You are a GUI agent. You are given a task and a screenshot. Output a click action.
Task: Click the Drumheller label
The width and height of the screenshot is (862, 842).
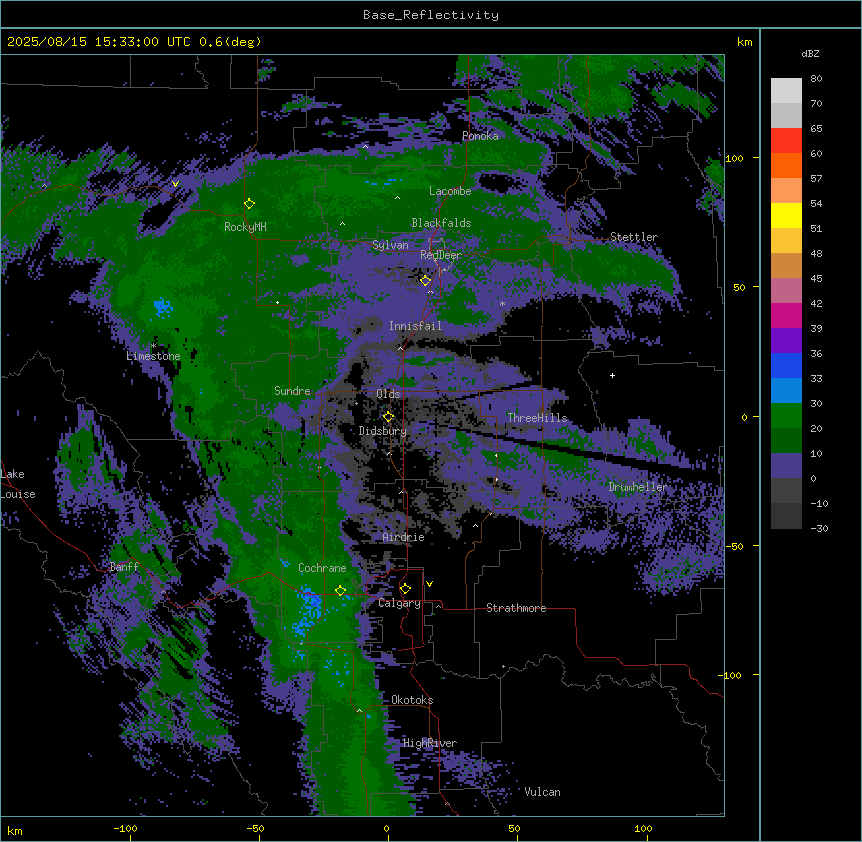tap(638, 487)
